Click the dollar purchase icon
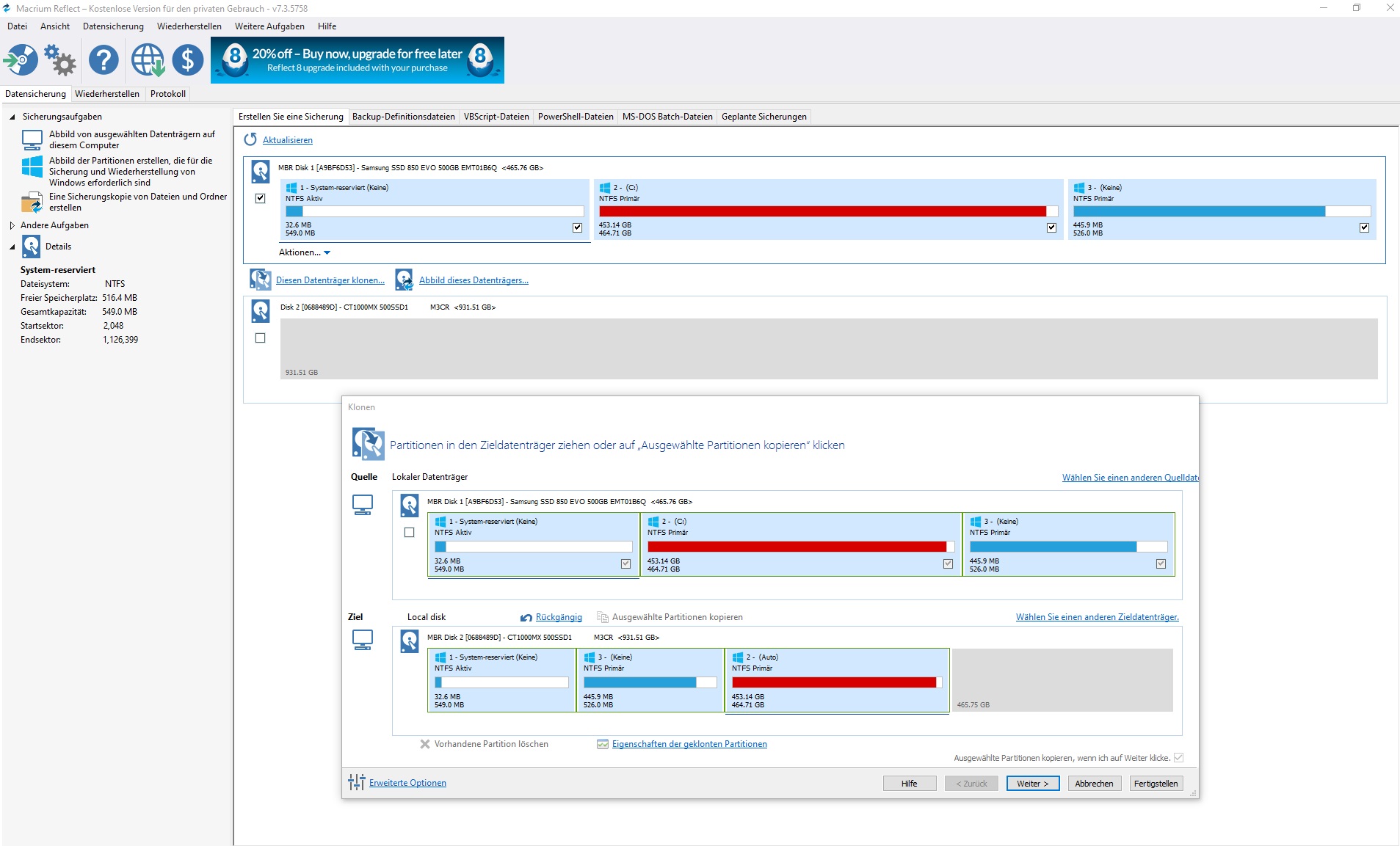1400x846 pixels. coord(188,59)
